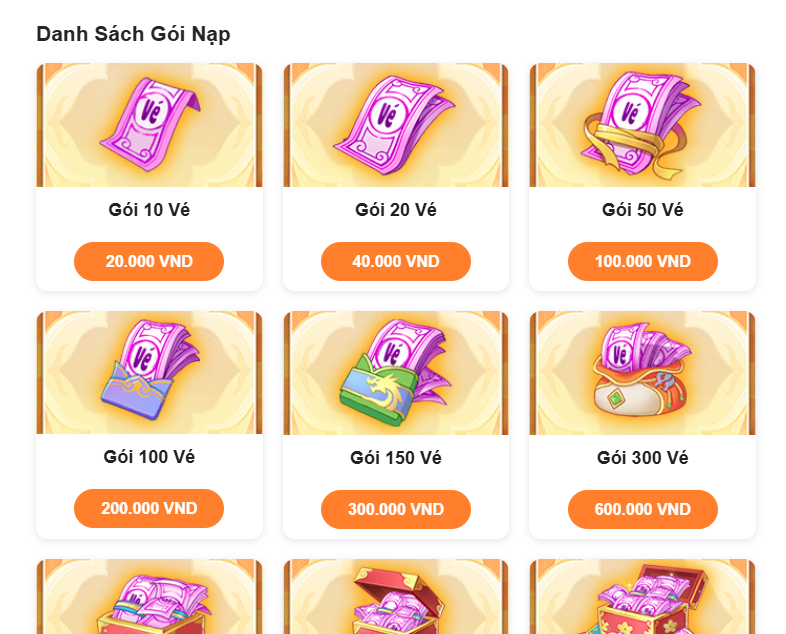The image size is (786, 634).
Task: Click the ribbon-tied ticket bundle icon
Action: pyautogui.click(x=643, y=125)
